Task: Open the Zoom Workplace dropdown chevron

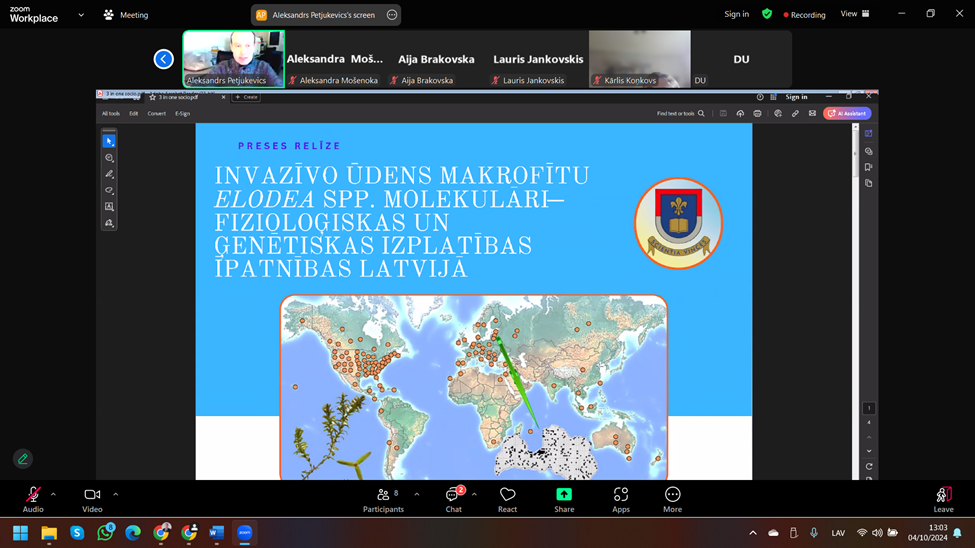Action: coord(81,14)
